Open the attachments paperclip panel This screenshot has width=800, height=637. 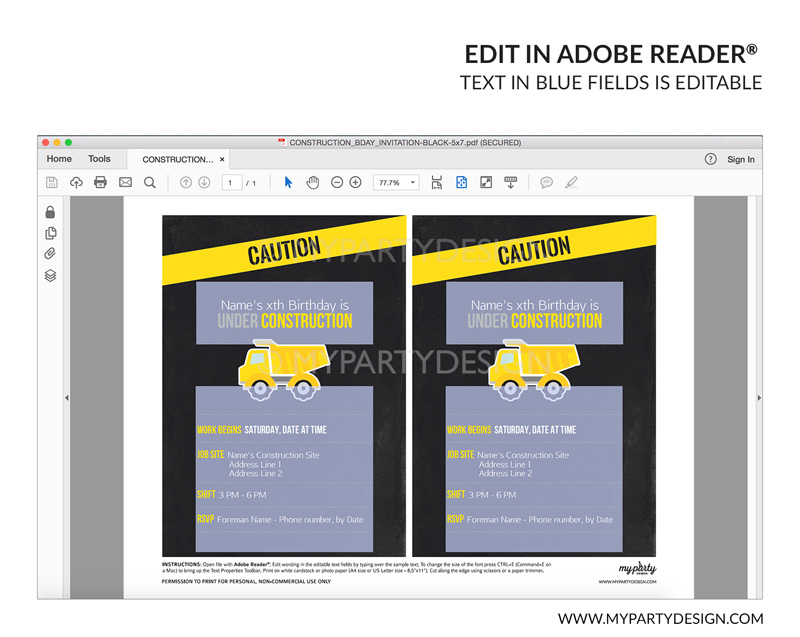coord(50,254)
